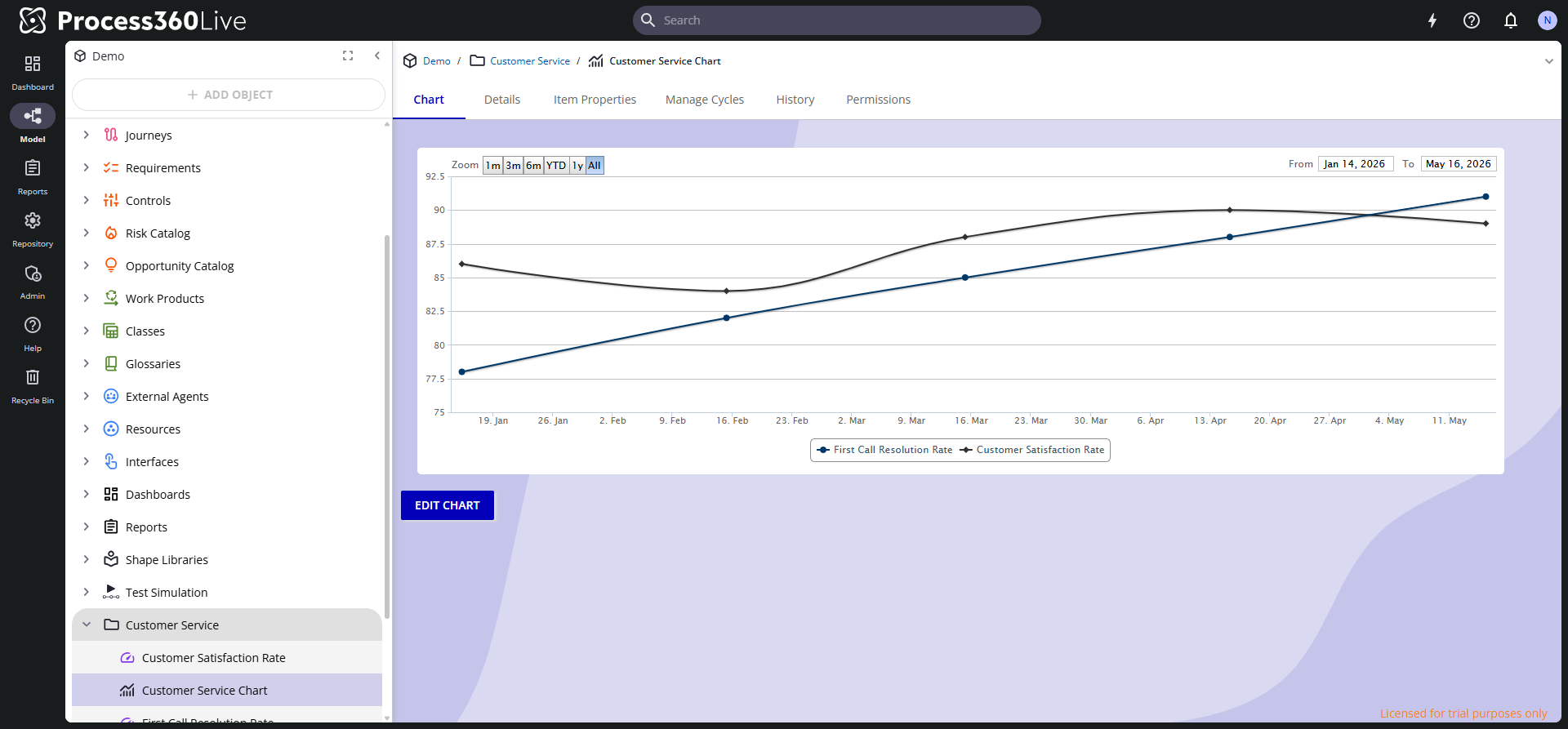The height and width of the screenshot is (729, 1568).
Task: Select the Model sidebar icon
Action: (x=33, y=124)
